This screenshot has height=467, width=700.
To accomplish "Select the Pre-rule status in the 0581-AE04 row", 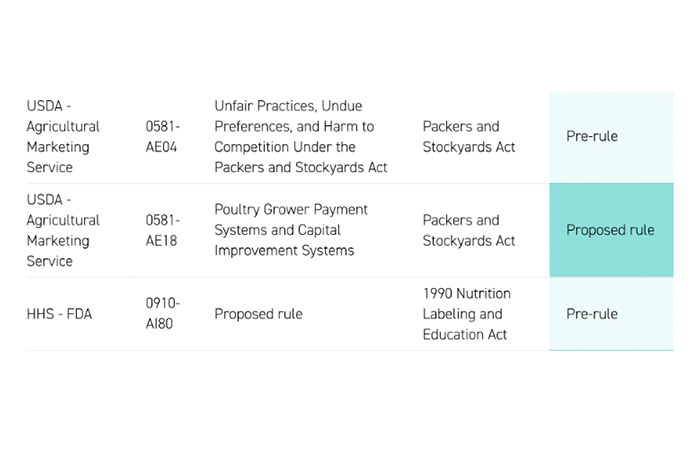I will pos(592,136).
